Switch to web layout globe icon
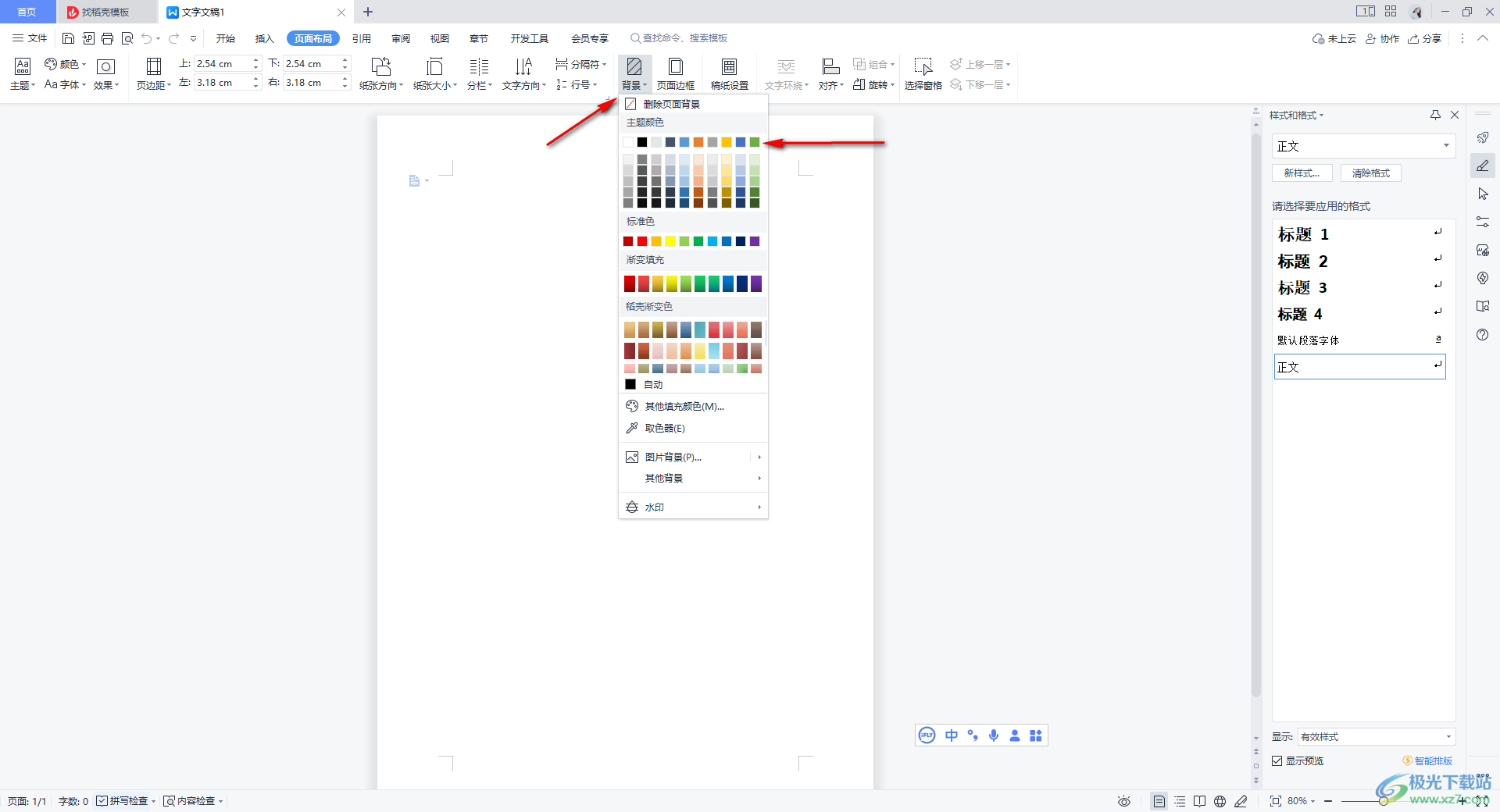 [1220, 801]
